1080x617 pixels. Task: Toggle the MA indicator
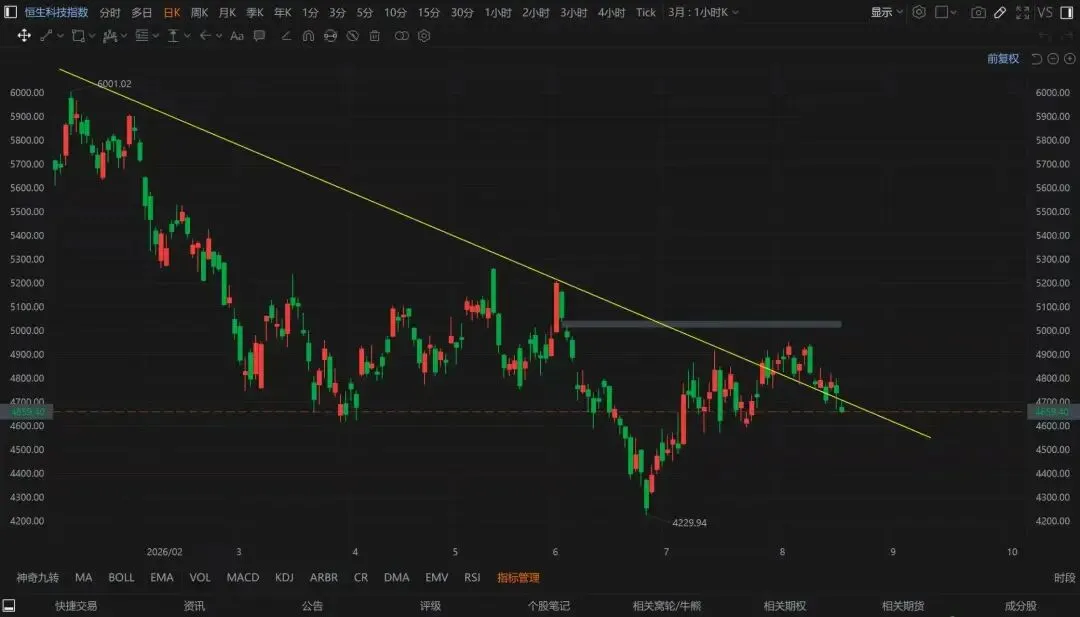click(x=83, y=578)
